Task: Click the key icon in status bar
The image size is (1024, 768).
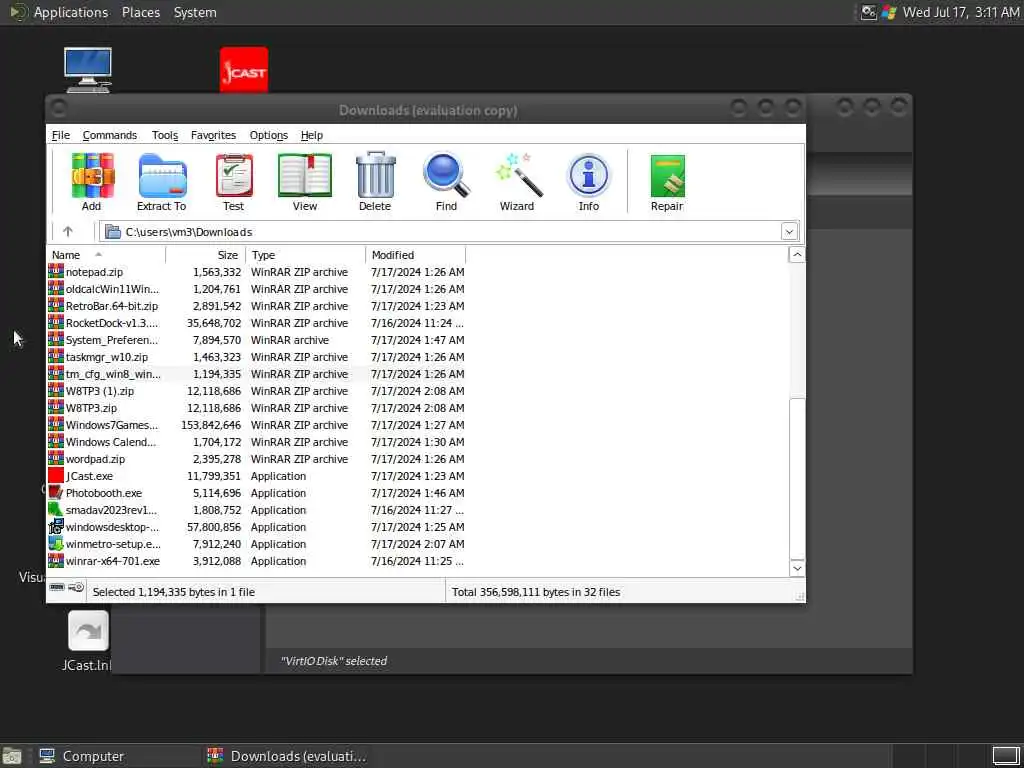Action: [x=76, y=587]
